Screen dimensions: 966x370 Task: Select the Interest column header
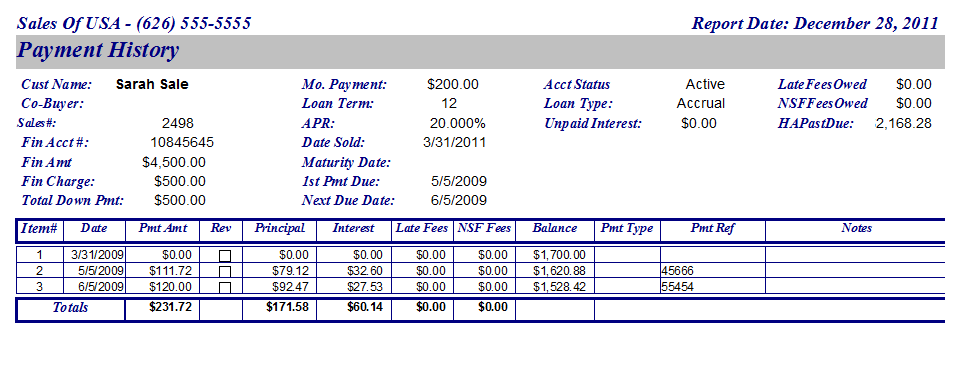point(354,228)
